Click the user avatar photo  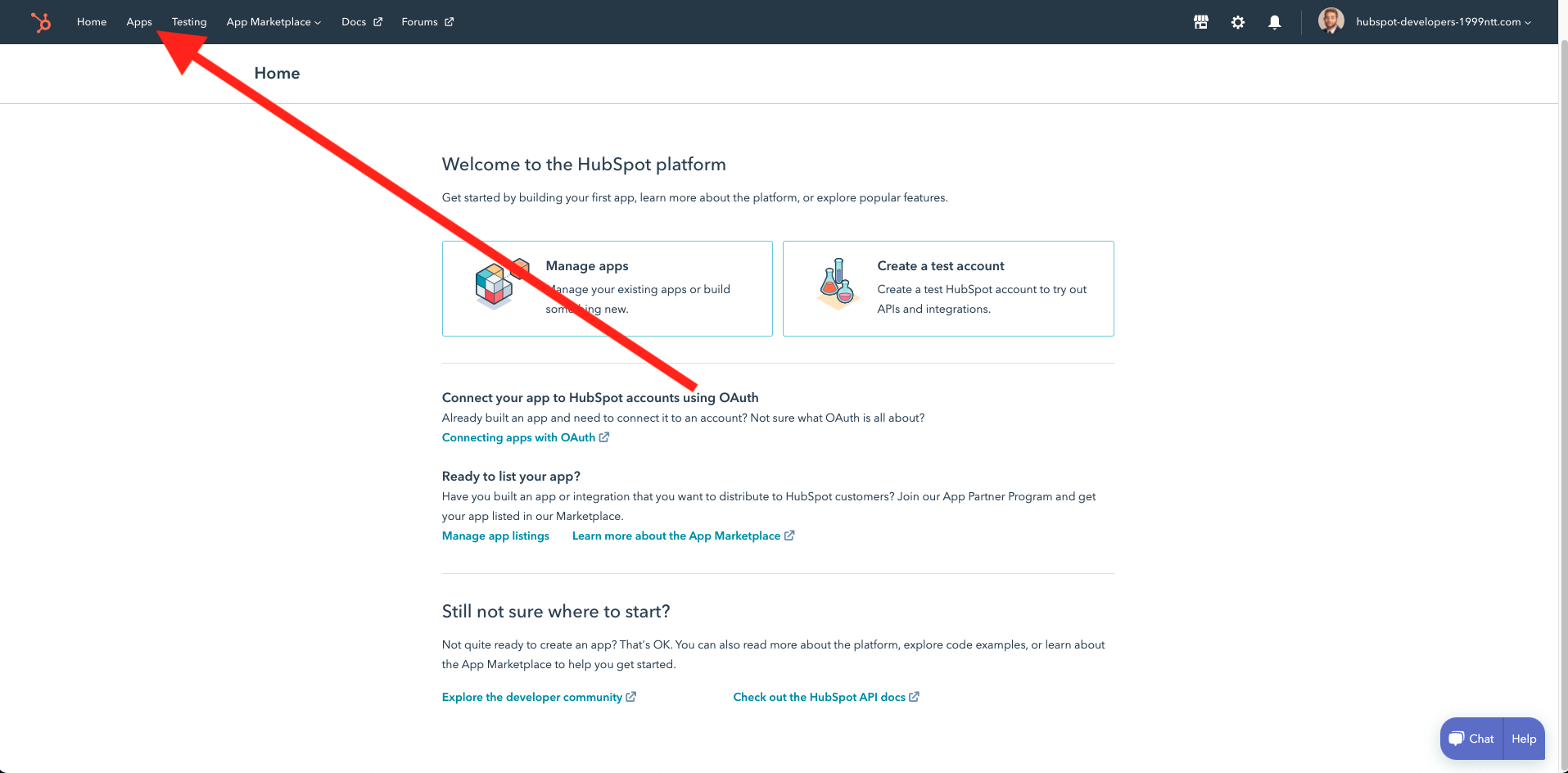tap(1331, 21)
